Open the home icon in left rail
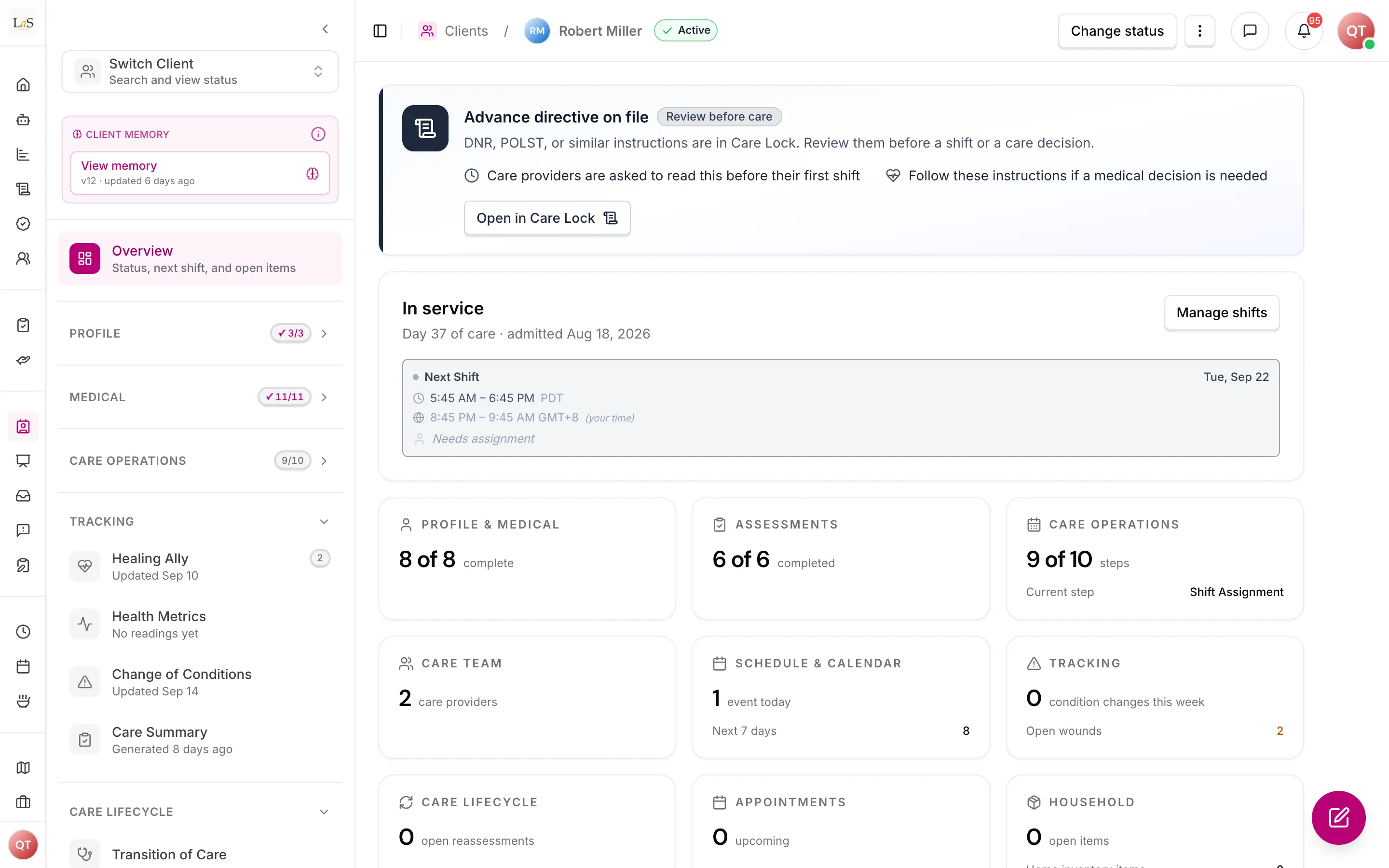The height and width of the screenshot is (868, 1389). coord(23,85)
